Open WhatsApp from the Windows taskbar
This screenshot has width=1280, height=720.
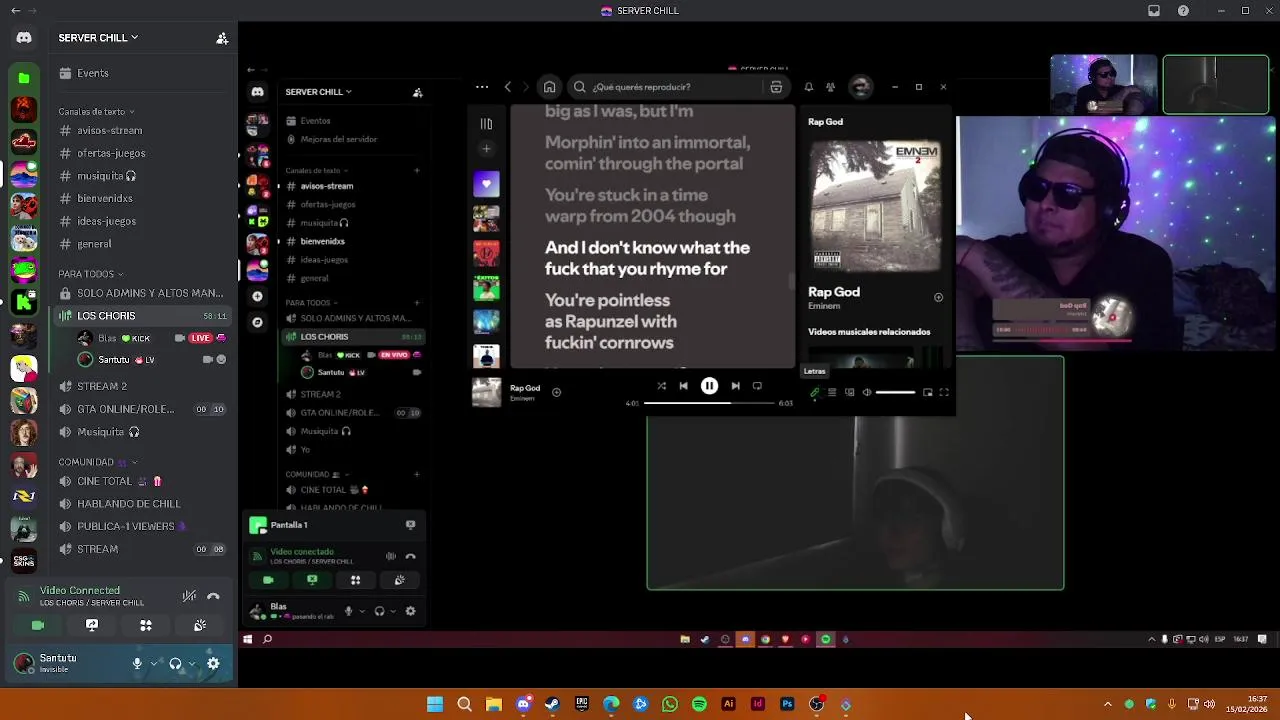(670, 704)
